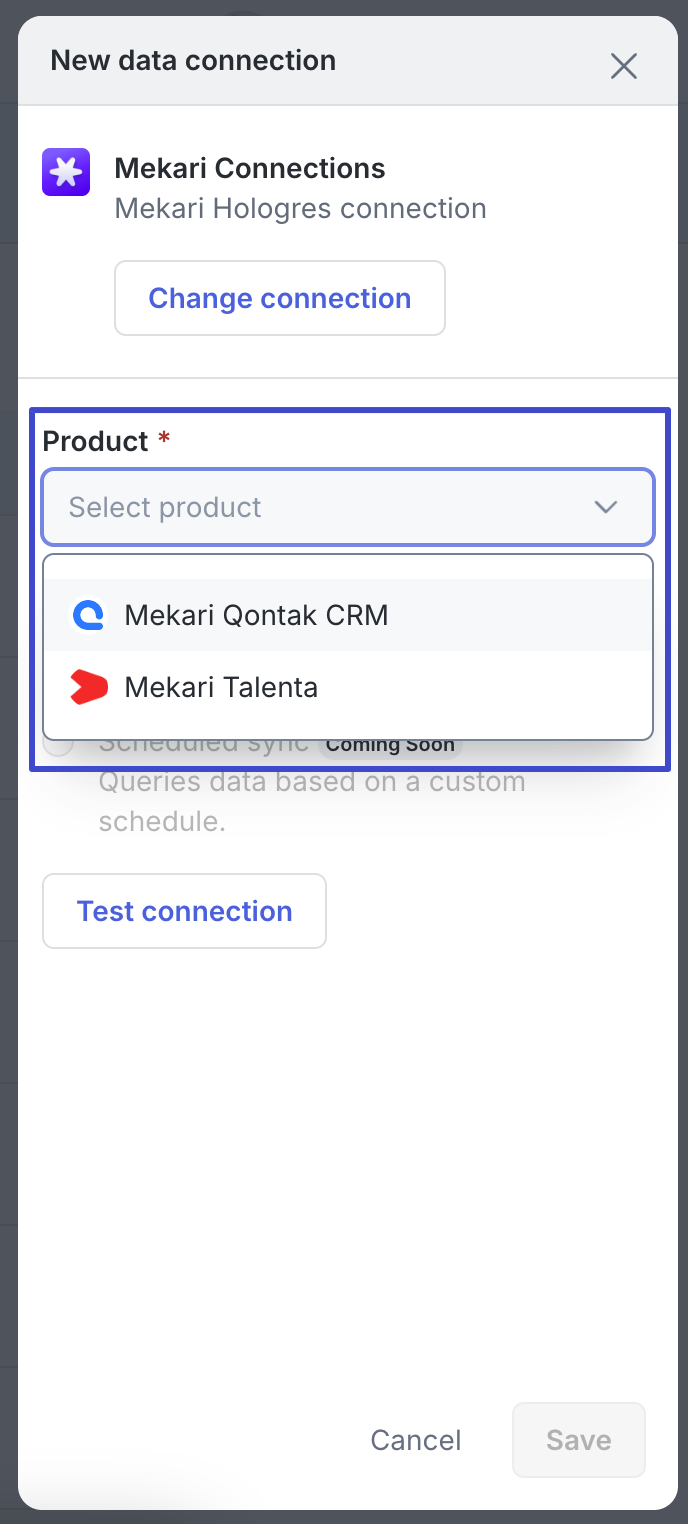The height and width of the screenshot is (1524, 688).
Task: Click the Coming Soon badge
Action: pos(390,746)
